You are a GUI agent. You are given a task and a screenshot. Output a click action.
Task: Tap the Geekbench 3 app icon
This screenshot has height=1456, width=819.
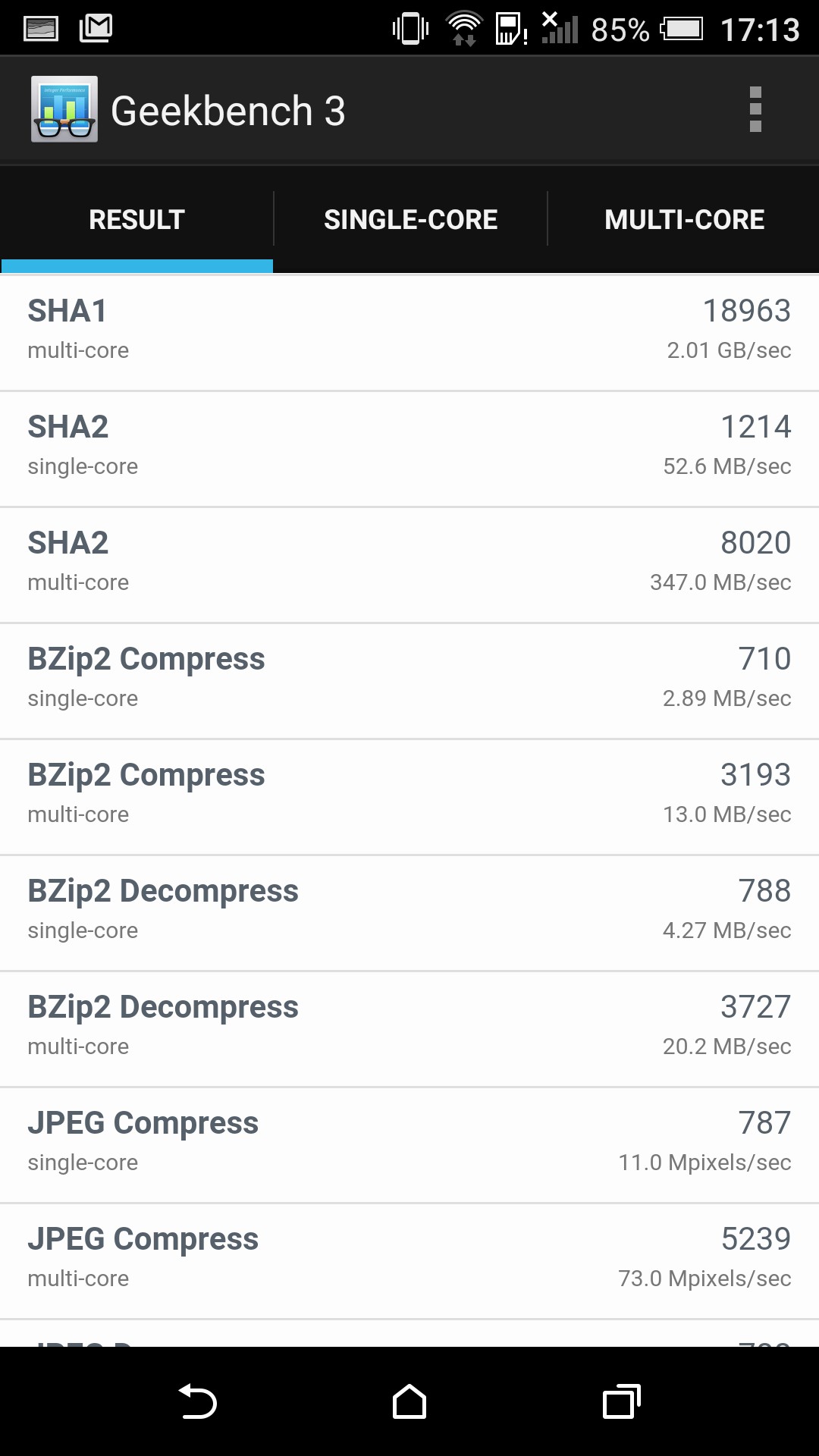[64, 109]
